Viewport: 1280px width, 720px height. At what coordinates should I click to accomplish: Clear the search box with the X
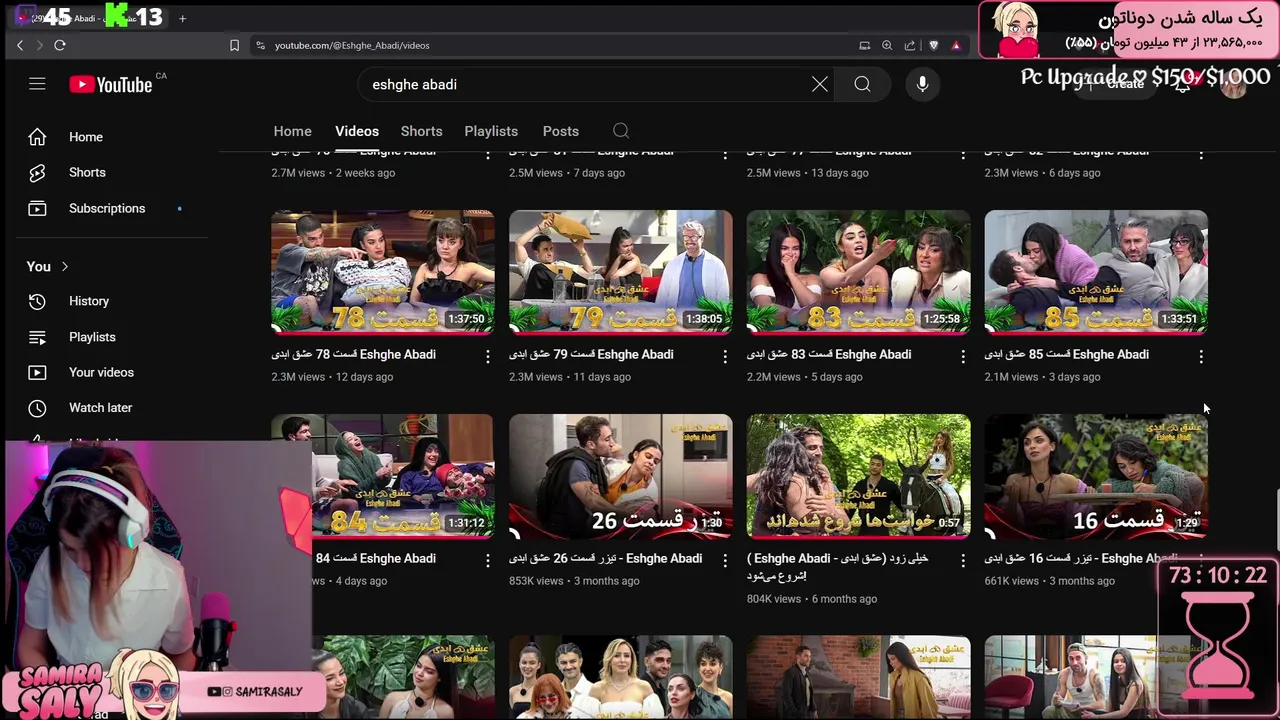pyautogui.click(x=820, y=84)
